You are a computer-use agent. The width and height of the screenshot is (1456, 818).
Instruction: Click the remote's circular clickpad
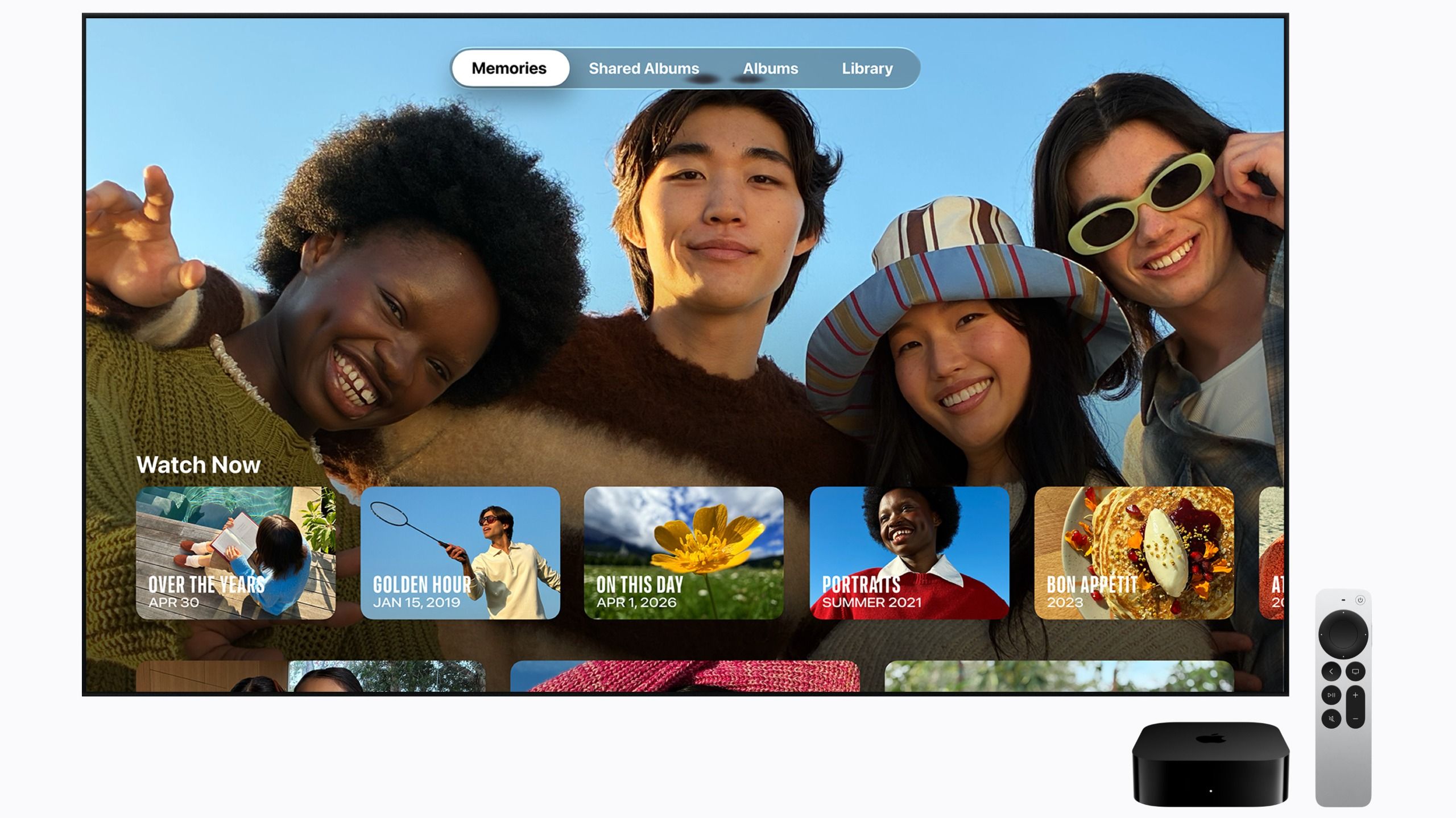[x=1343, y=634]
